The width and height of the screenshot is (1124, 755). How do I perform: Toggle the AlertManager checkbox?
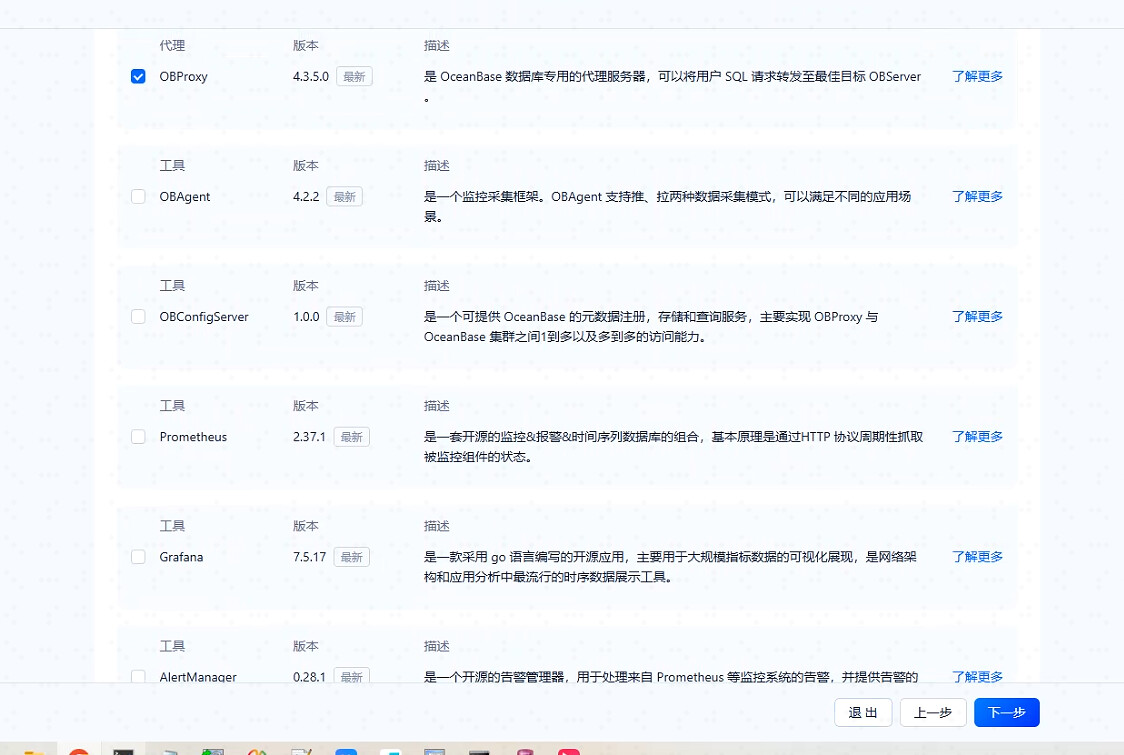coord(138,677)
